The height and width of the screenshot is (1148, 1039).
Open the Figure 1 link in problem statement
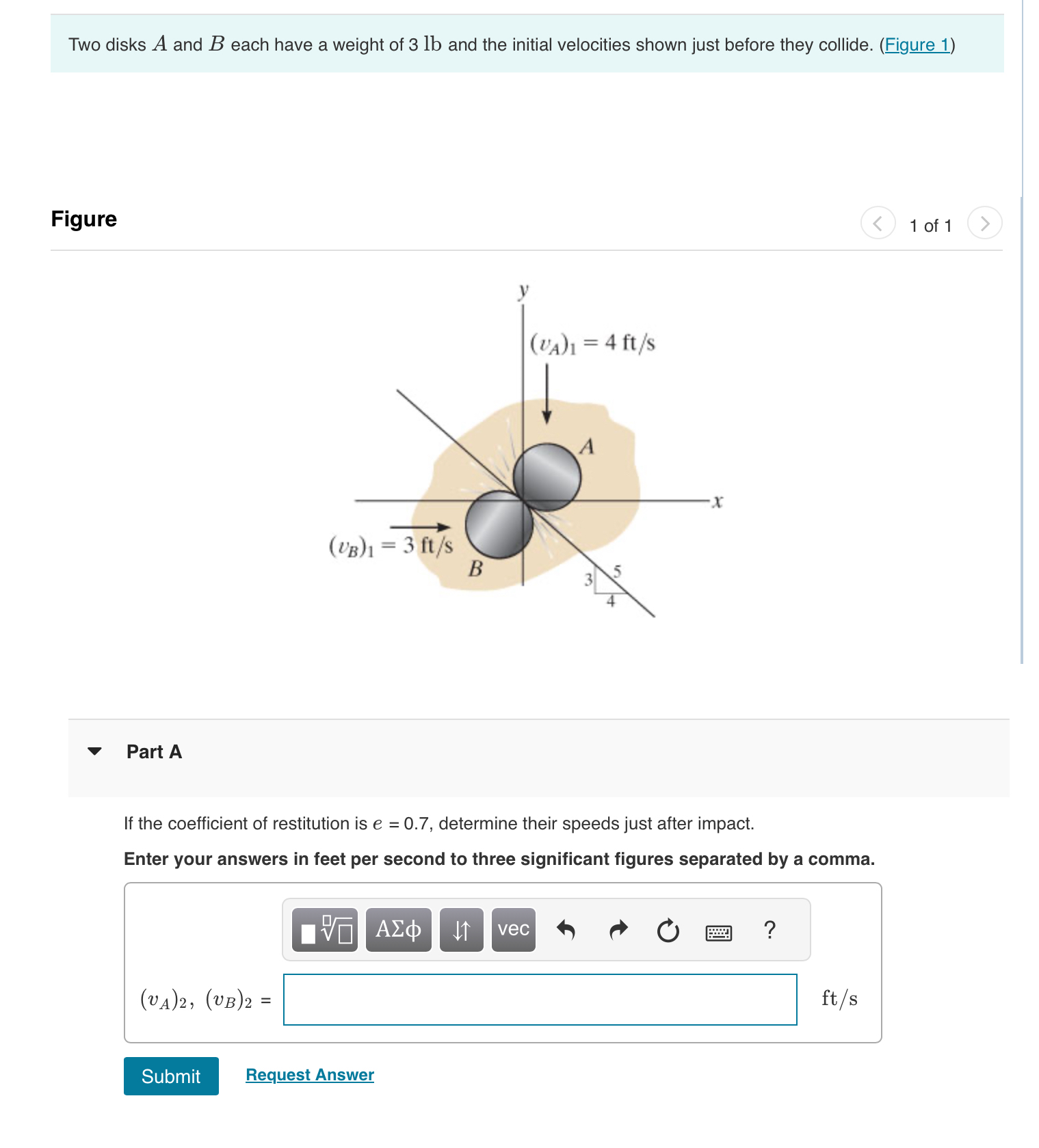(x=917, y=44)
